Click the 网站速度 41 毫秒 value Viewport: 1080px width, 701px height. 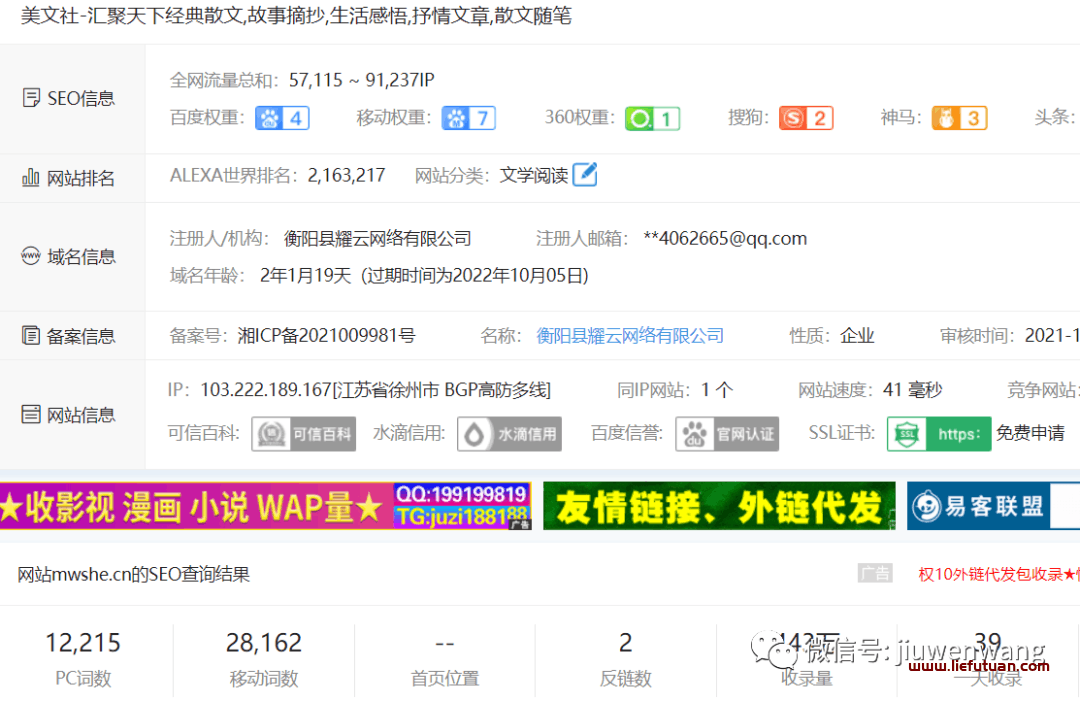tap(913, 390)
